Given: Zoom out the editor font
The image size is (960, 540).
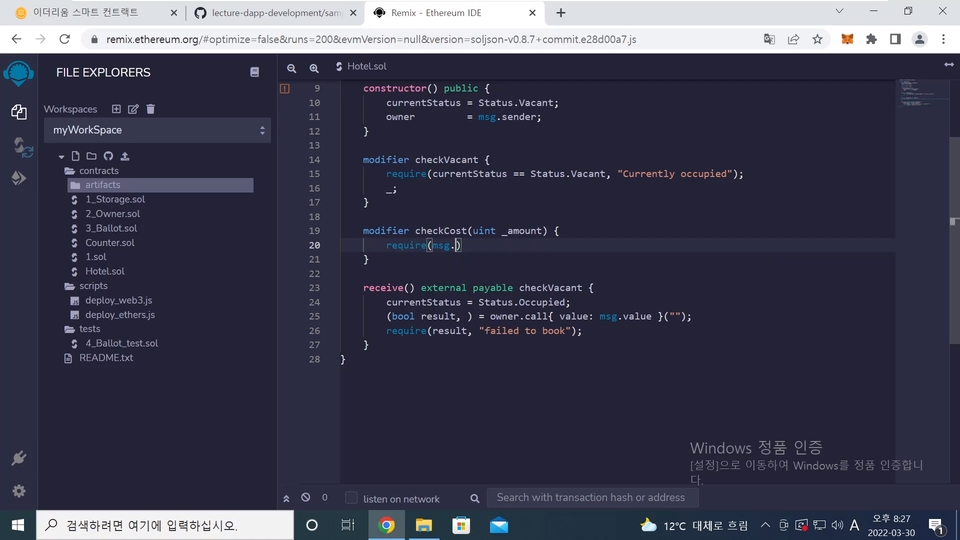Looking at the screenshot, I should point(291,68).
